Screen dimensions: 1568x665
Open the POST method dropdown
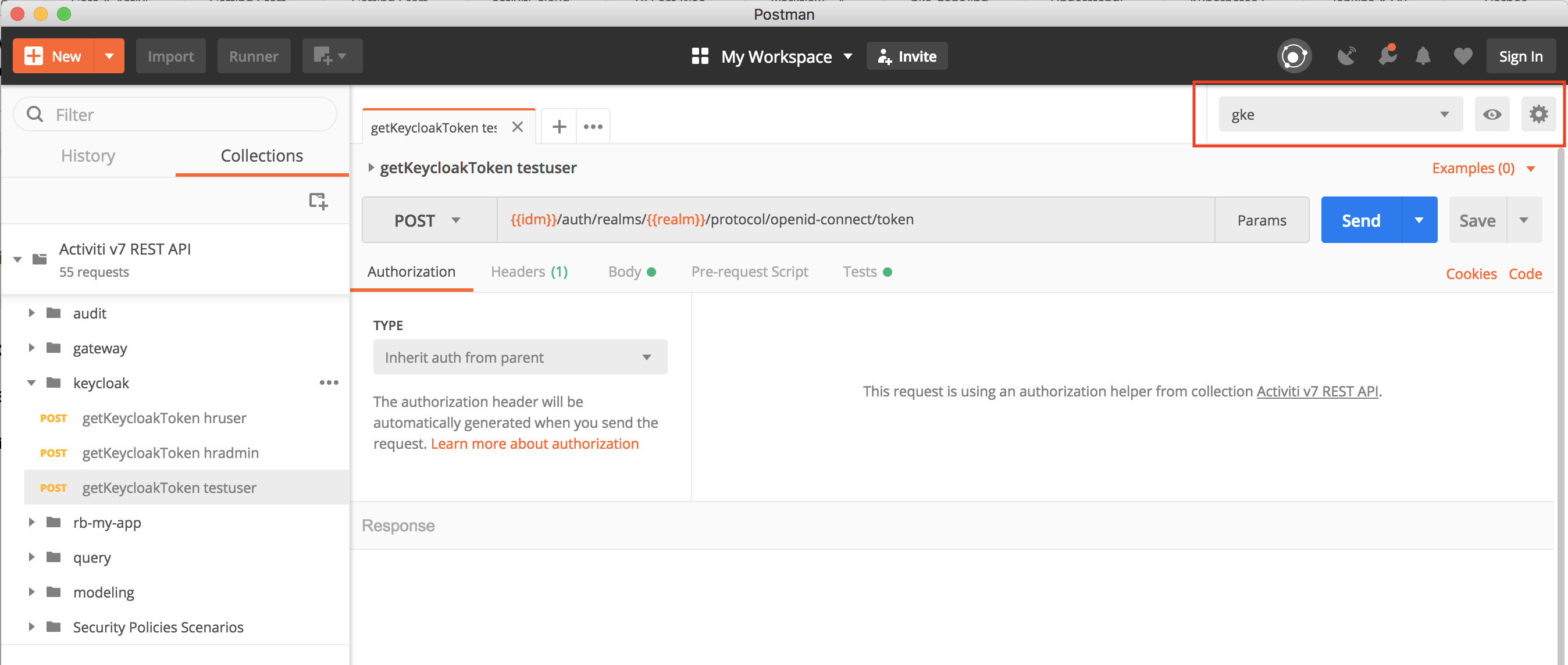point(429,220)
